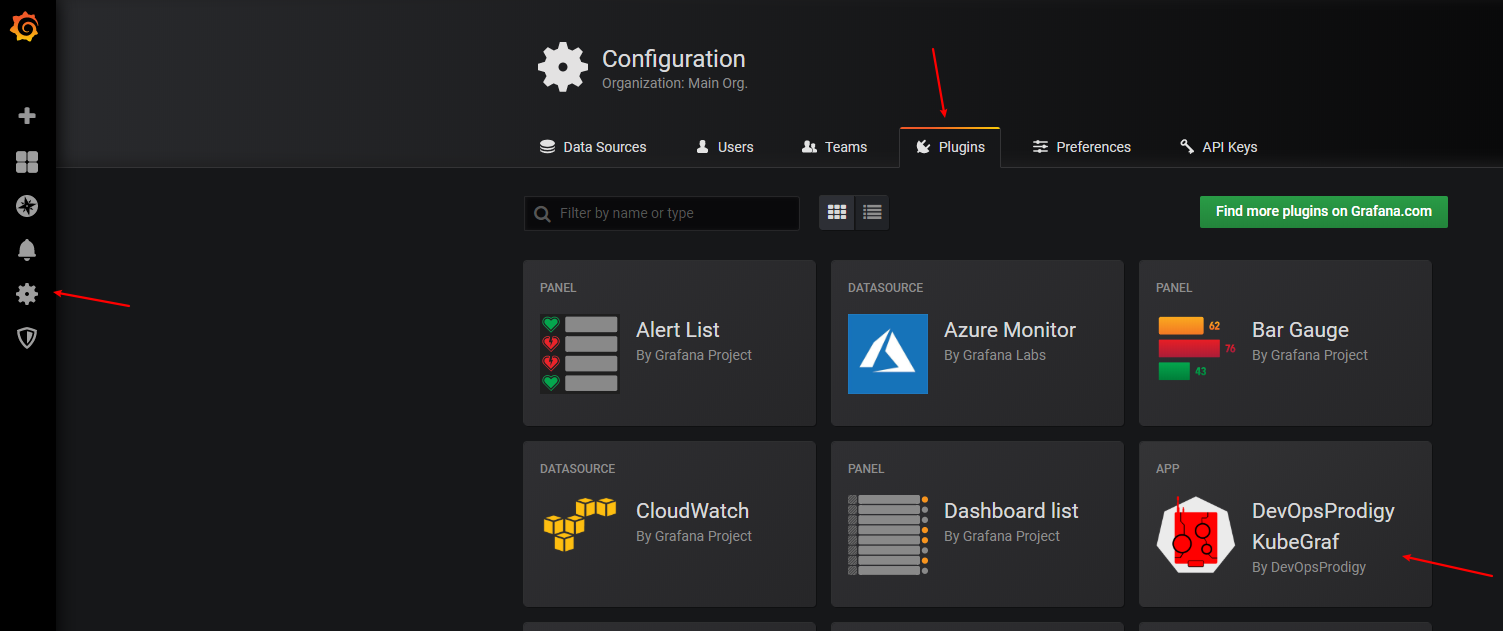Click the APP label on KubeGraf card
The image size is (1503, 631).
[x=1168, y=469]
